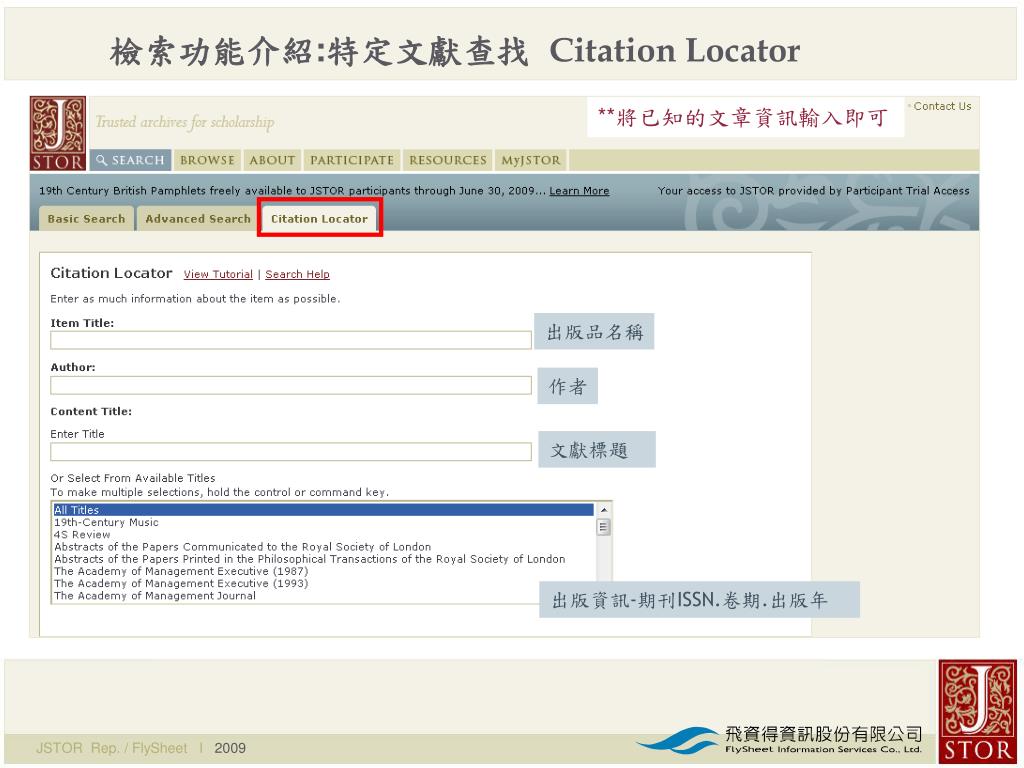Viewport: 1024px width, 768px height.
Task: Select the Citation Locator tab
Action: click(319, 219)
